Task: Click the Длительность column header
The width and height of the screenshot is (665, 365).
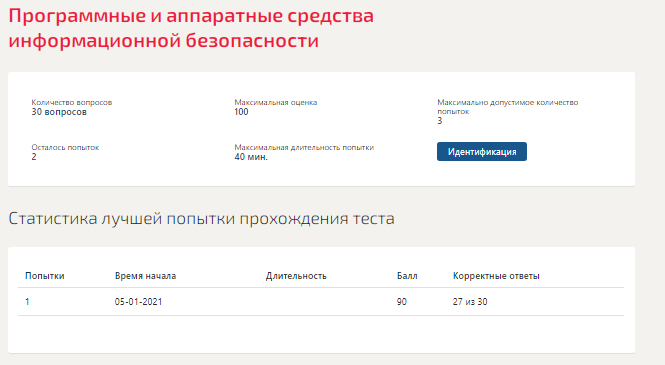Action: pyautogui.click(x=296, y=276)
